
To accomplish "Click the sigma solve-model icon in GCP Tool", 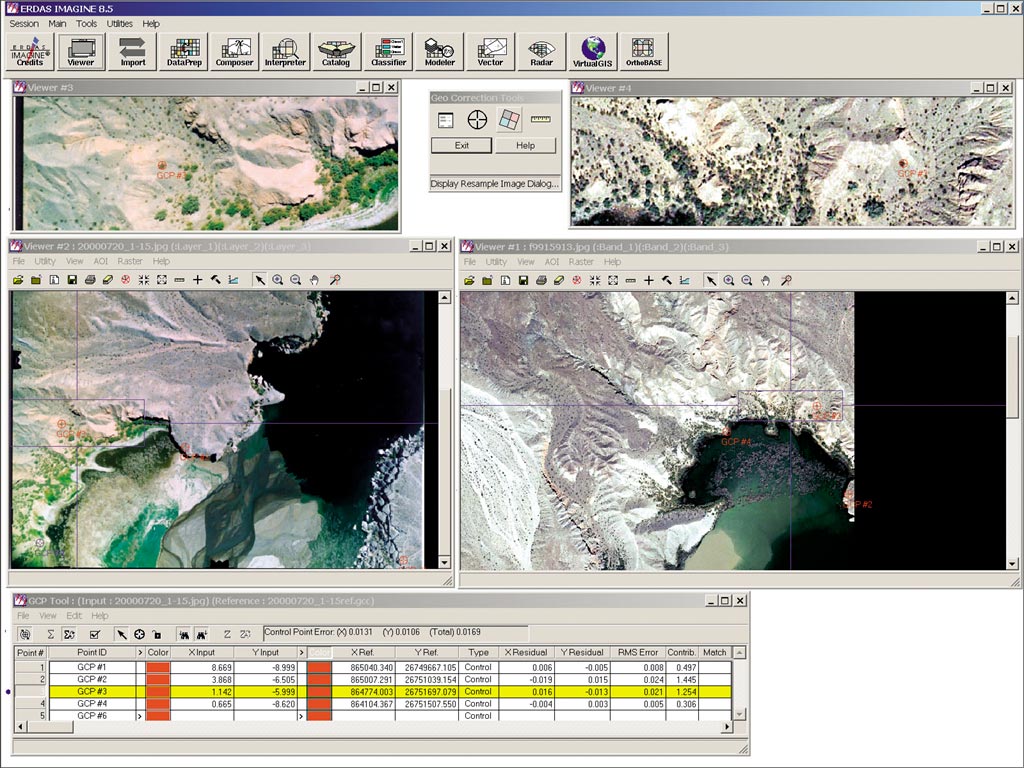I will (50, 634).
